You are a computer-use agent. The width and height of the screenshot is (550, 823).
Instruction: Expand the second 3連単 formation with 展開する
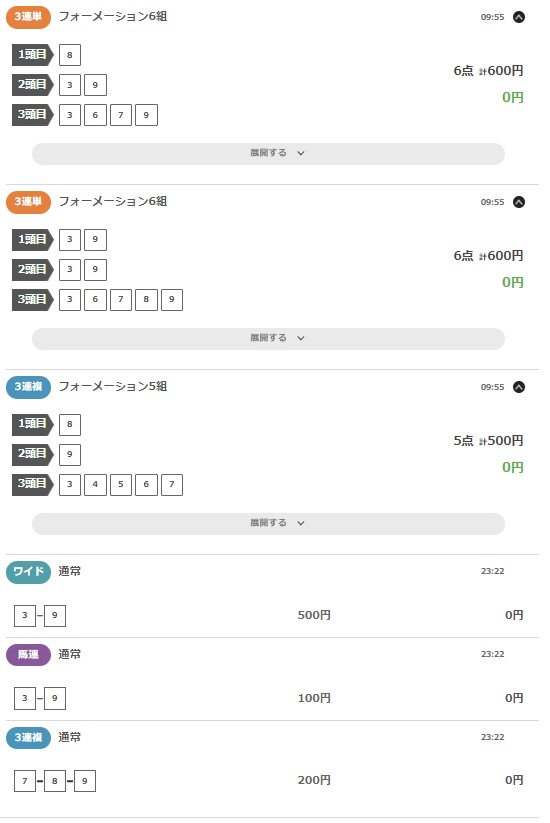point(268,338)
